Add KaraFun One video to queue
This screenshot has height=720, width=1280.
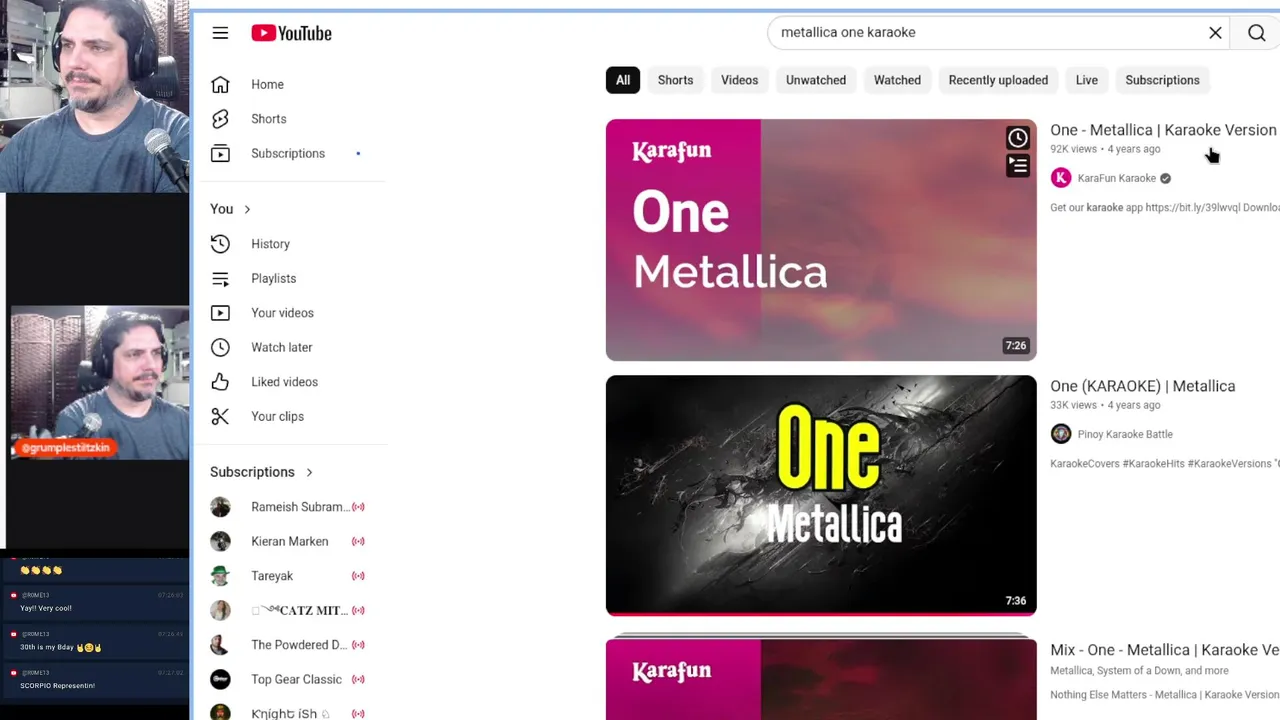pos(1017,166)
